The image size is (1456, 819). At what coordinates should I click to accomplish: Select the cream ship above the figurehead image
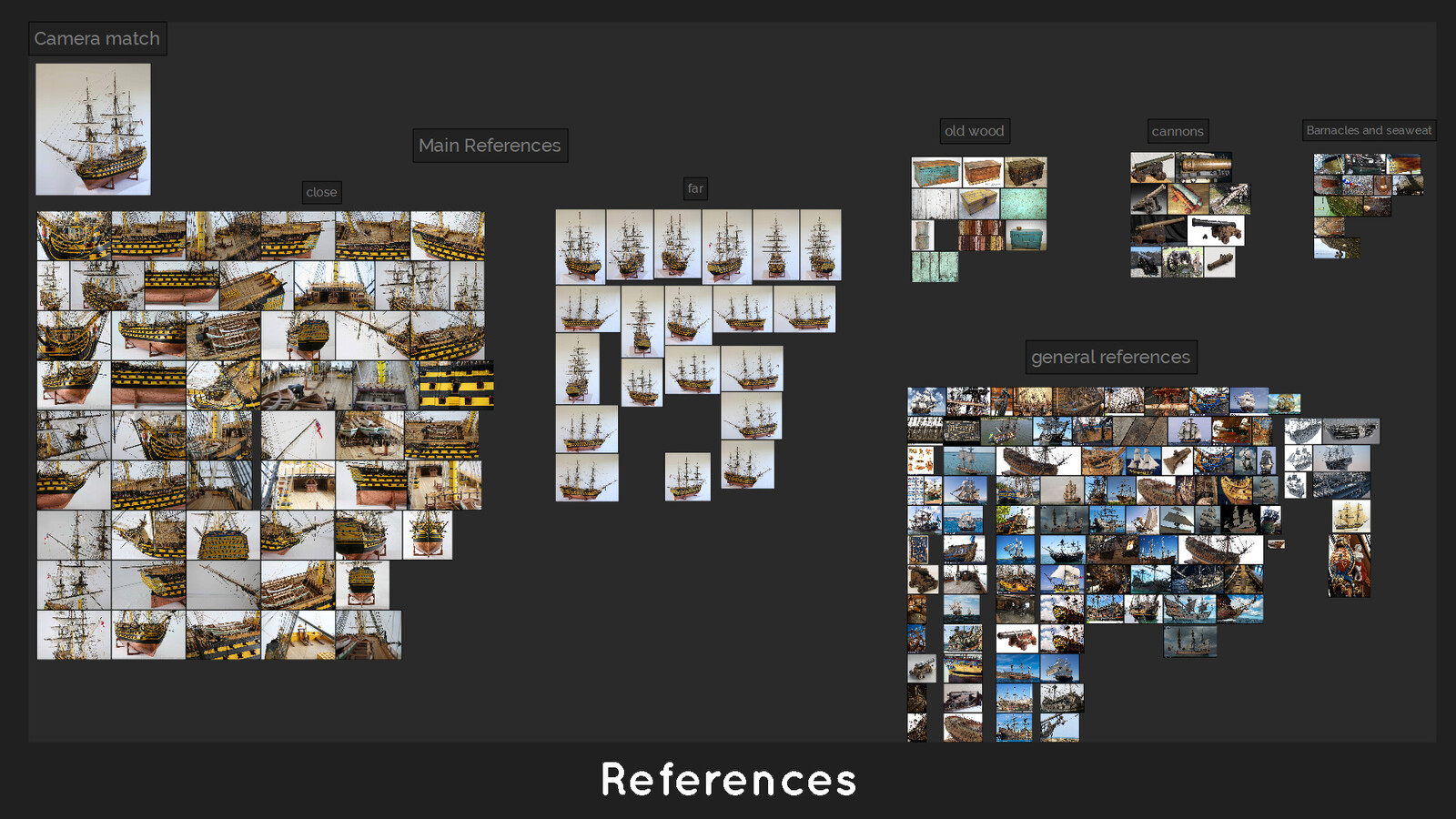coord(1351,516)
